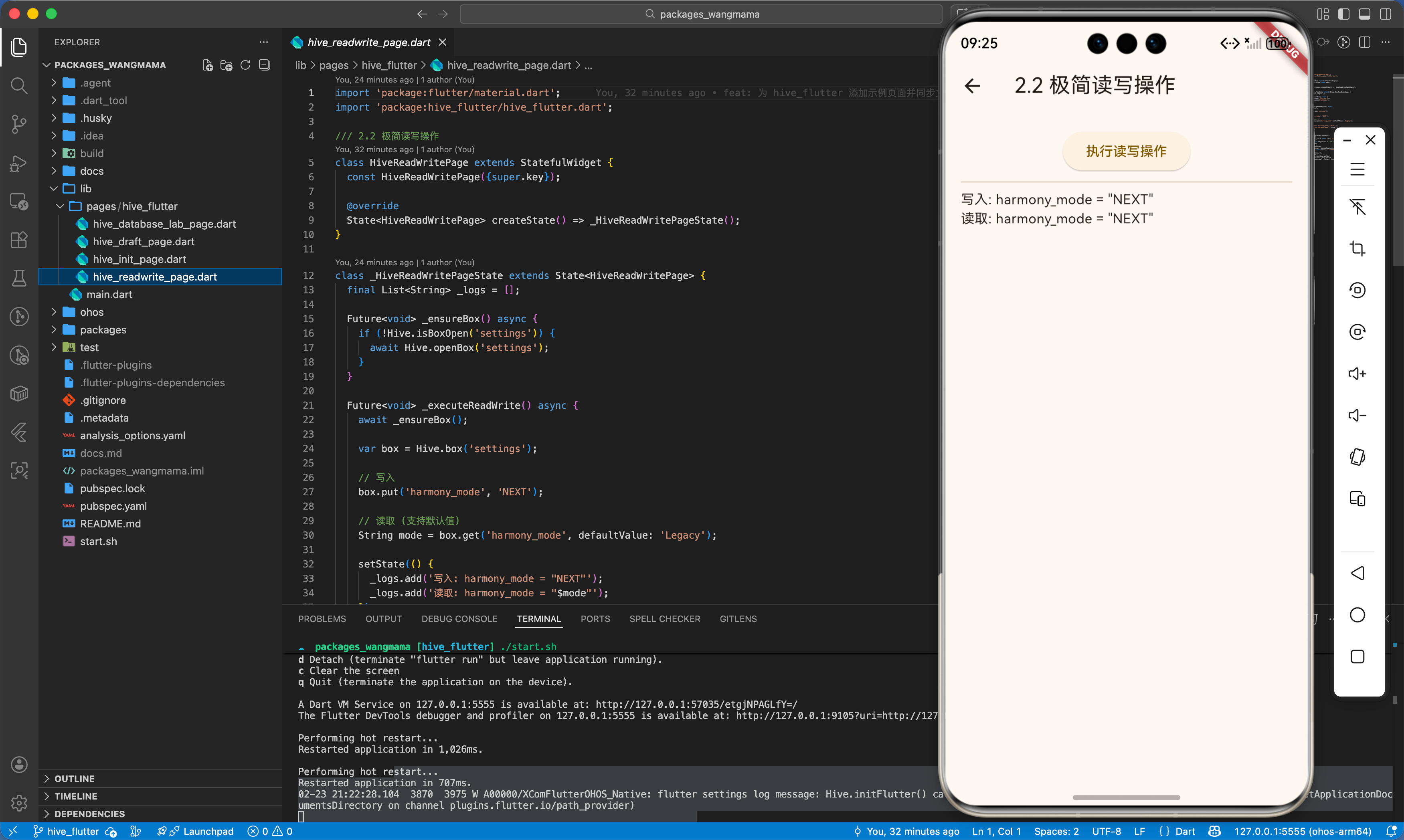The image size is (1404, 840).
Task: Toggle secondary side bar layout button
Action: [x=1385, y=14]
